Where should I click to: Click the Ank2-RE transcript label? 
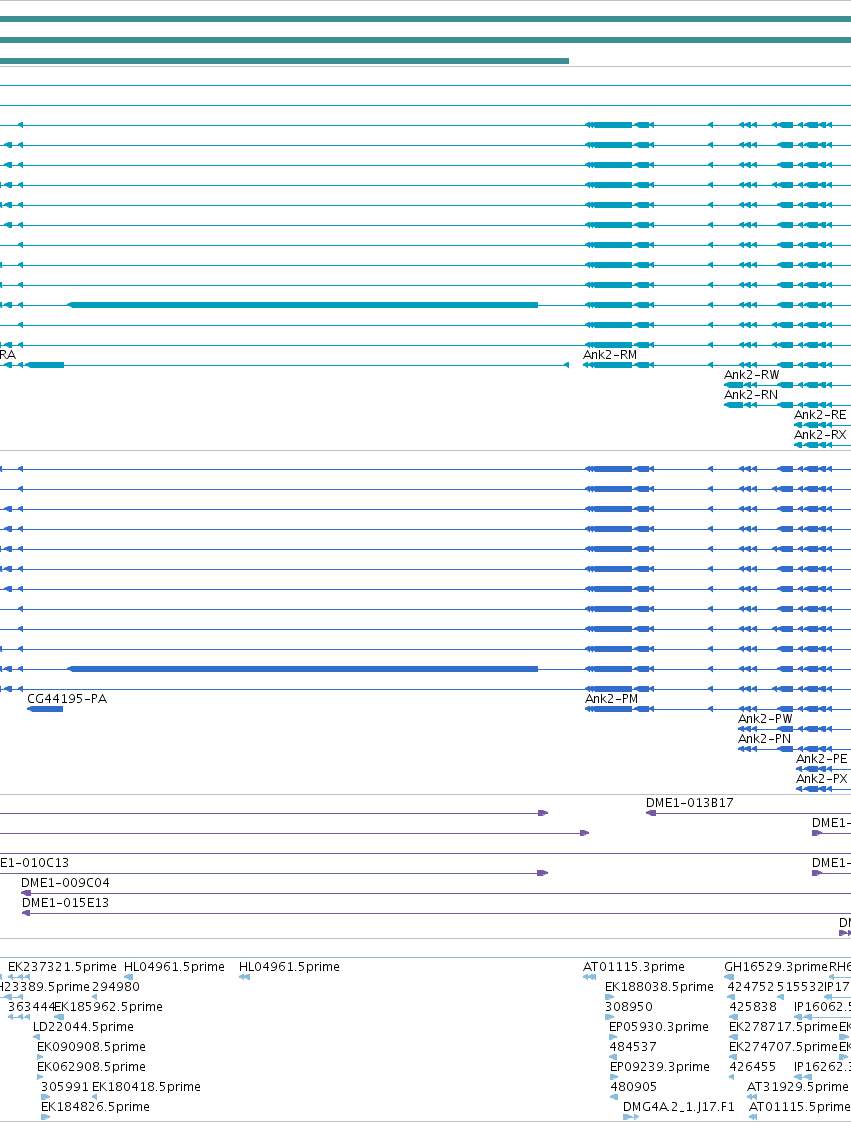pyautogui.click(x=820, y=415)
